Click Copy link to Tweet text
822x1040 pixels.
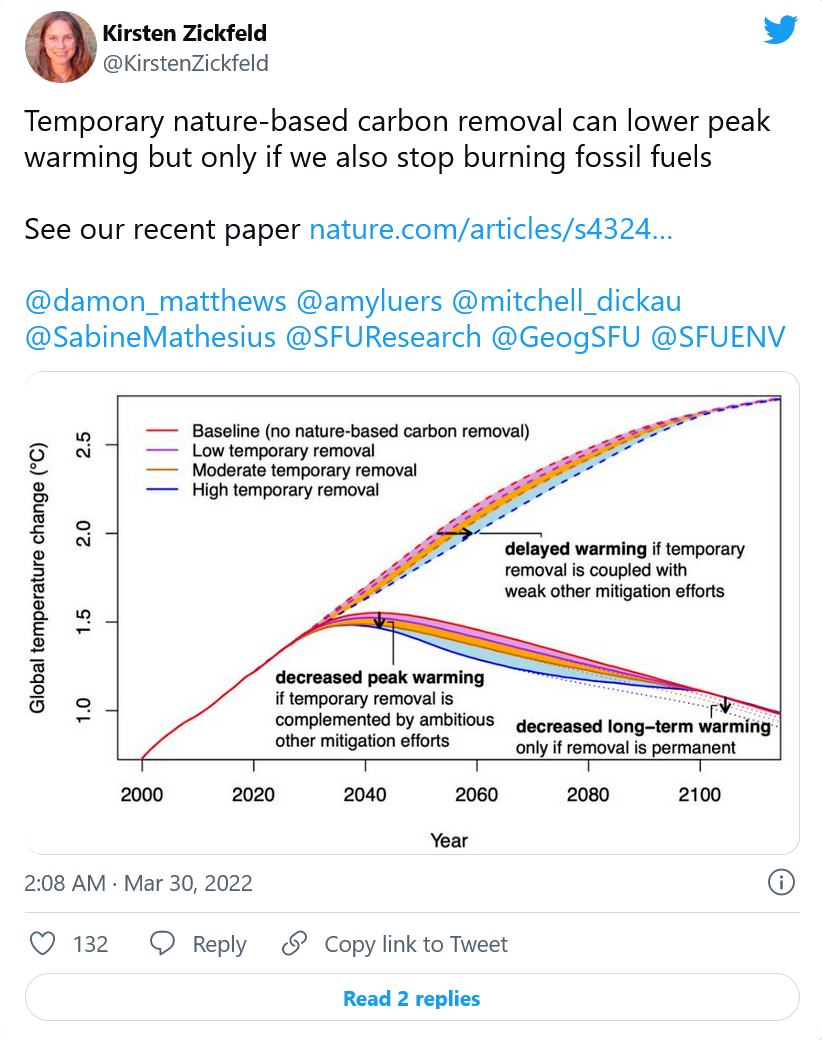click(x=416, y=944)
